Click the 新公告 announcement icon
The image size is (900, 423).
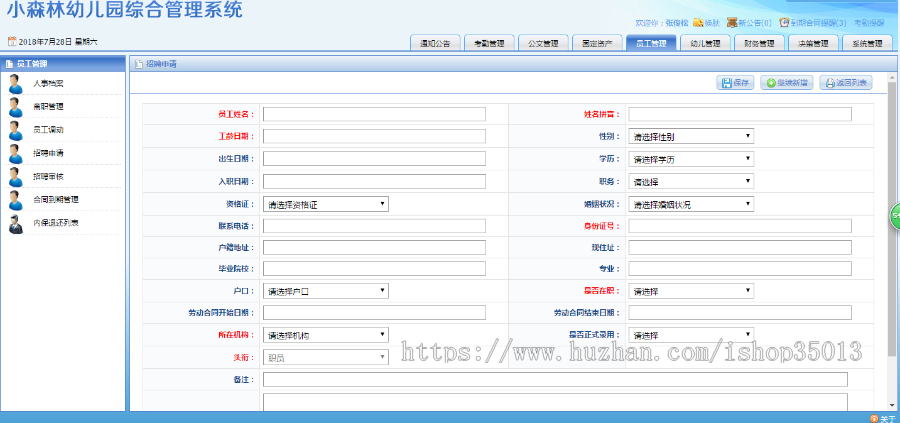coord(731,23)
